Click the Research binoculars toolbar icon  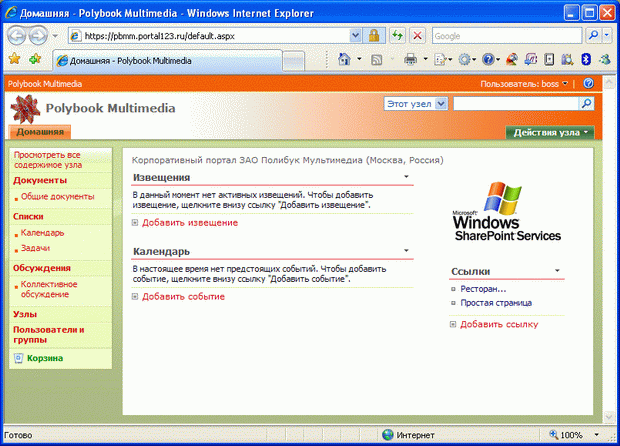point(567,60)
